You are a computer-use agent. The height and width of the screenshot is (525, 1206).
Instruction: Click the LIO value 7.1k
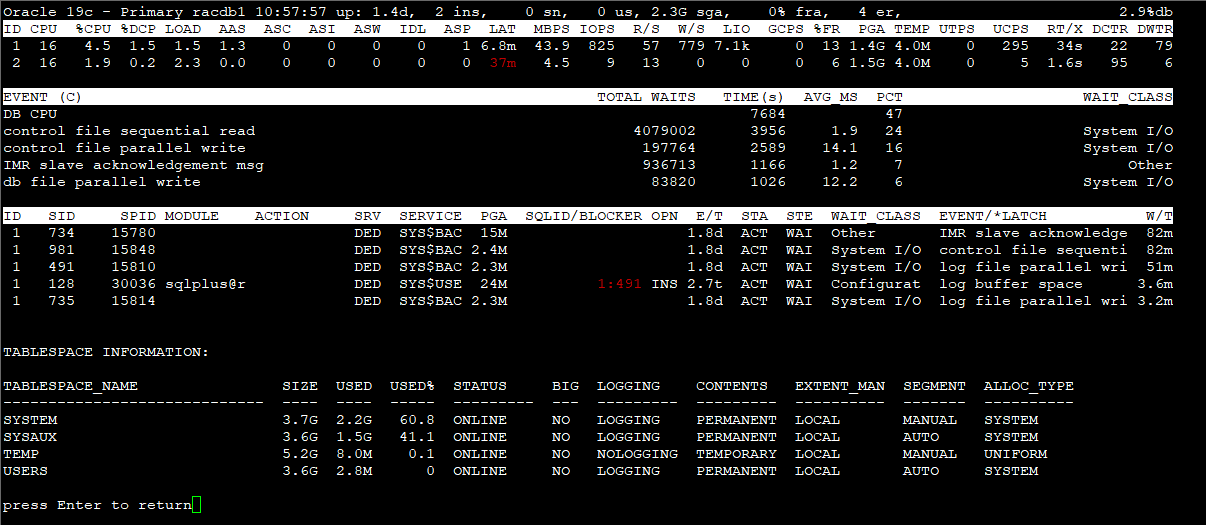732,46
